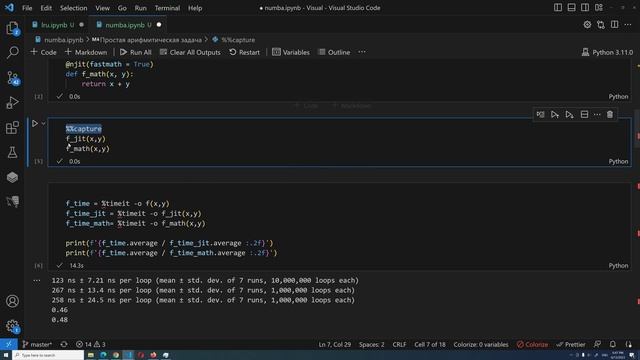Toggle secondary side bar layout icon
640x360 pixels.
coord(585,8)
